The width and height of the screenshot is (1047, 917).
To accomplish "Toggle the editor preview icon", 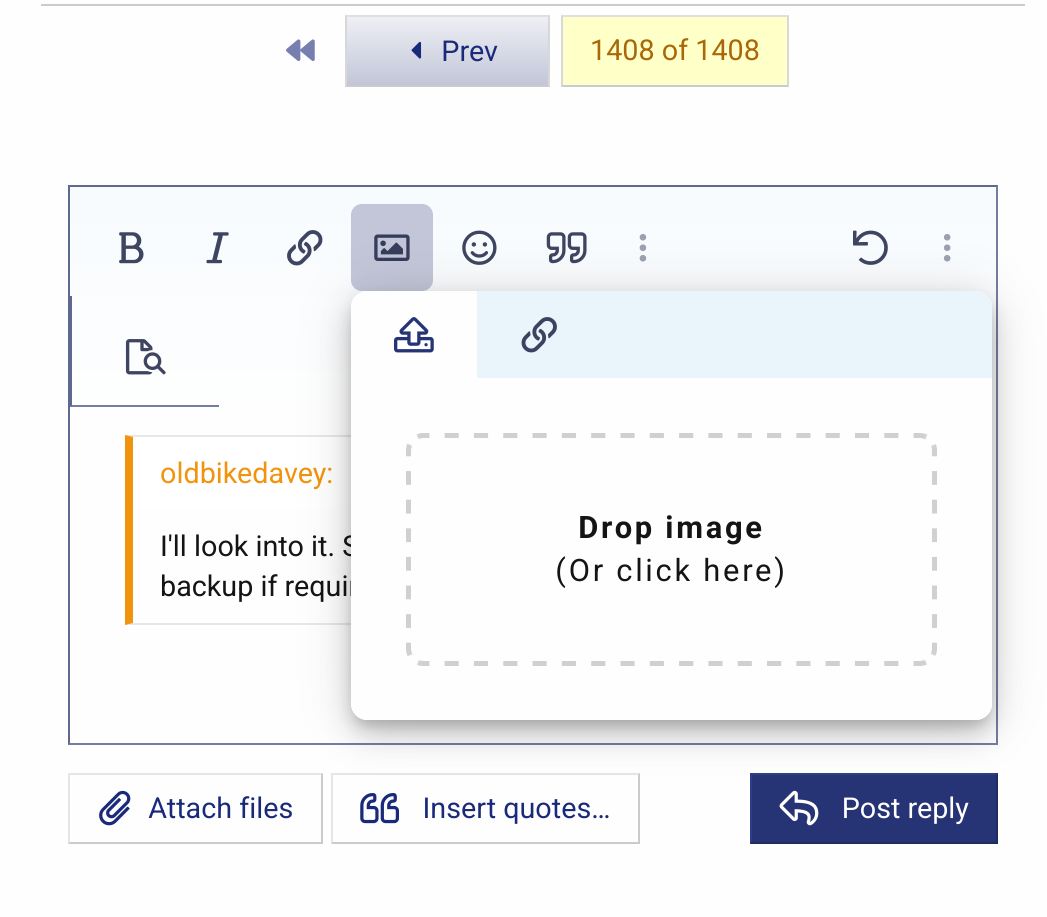I will (145, 357).
